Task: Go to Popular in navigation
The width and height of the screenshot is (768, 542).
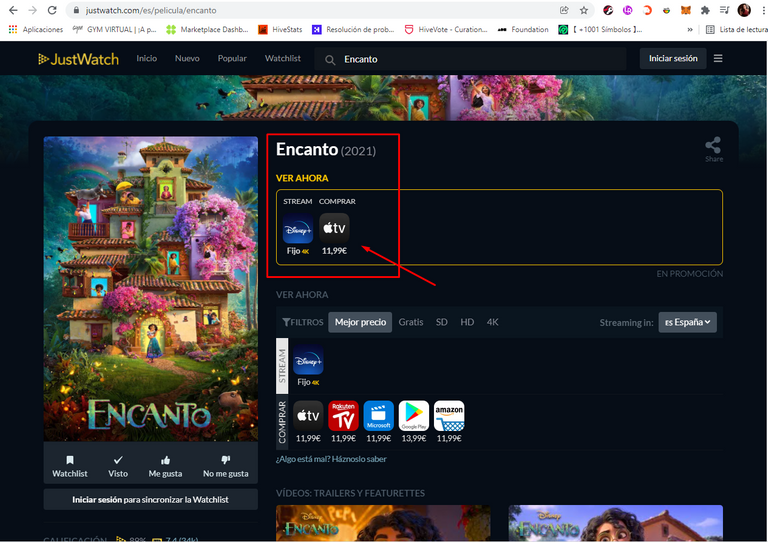Action: [232, 58]
